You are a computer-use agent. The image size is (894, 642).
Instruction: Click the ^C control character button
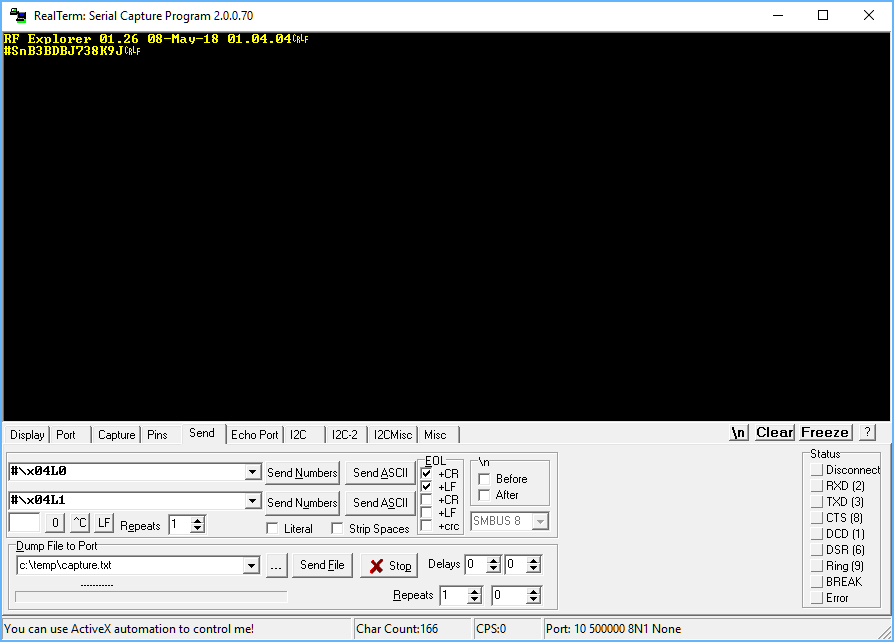click(x=78, y=521)
